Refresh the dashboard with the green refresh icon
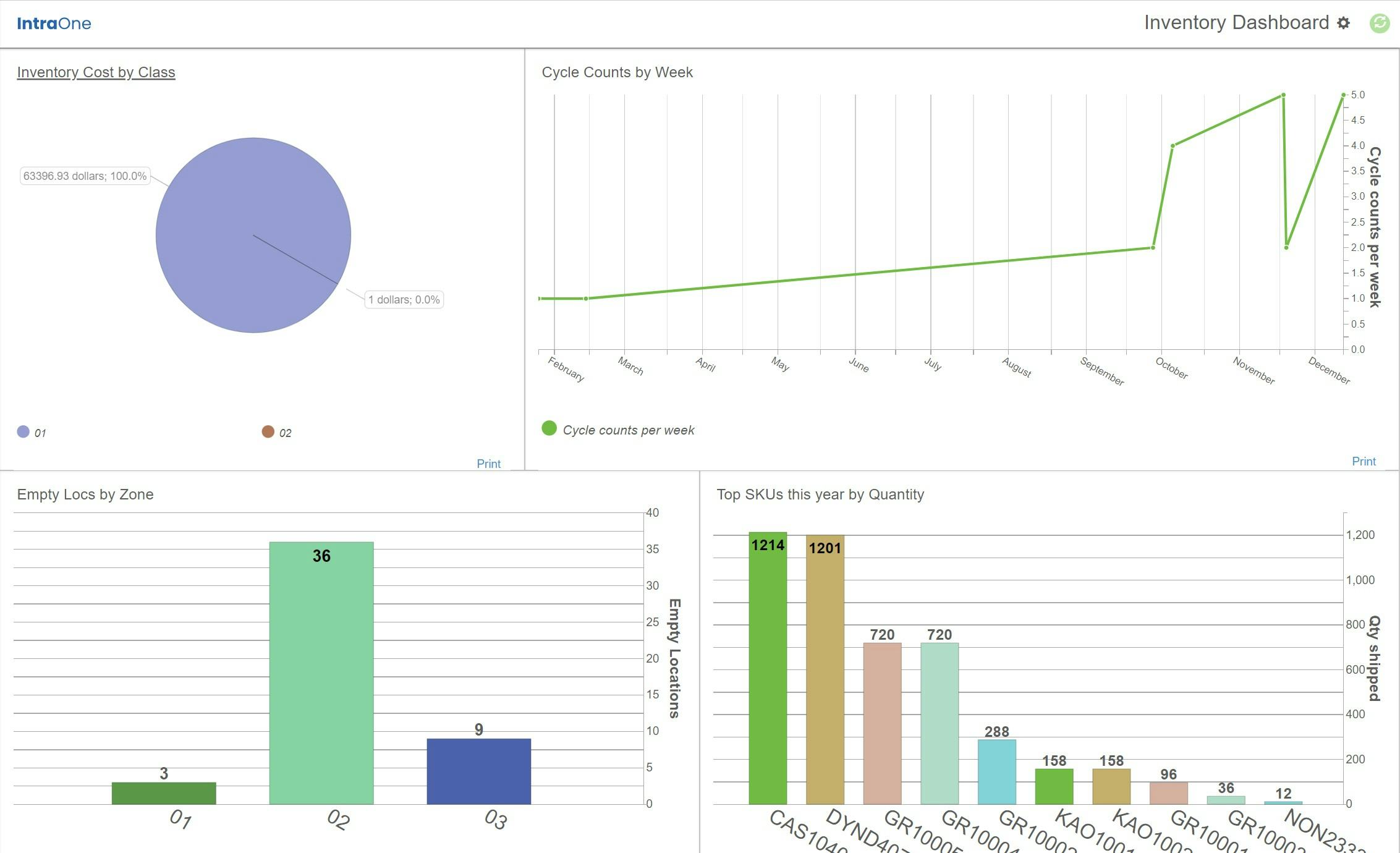This screenshot has height=853, width=1400. [x=1379, y=23]
